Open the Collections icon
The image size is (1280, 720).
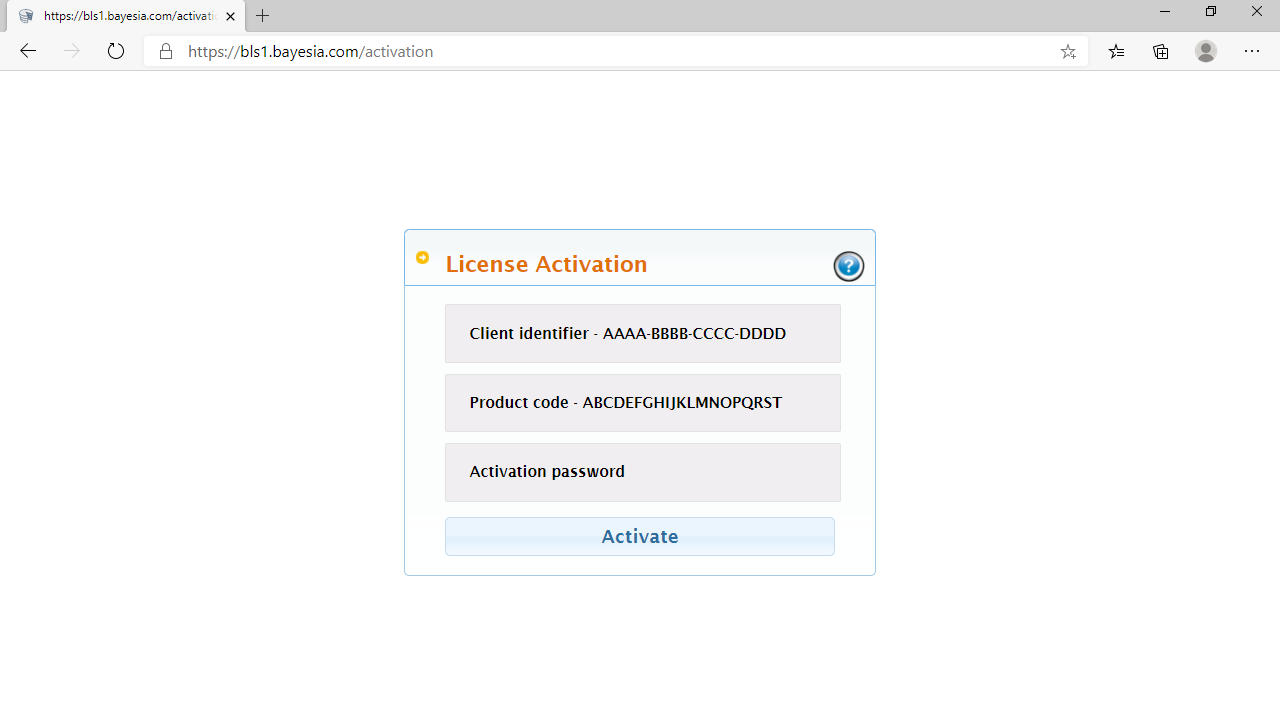tap(1160, 51)
